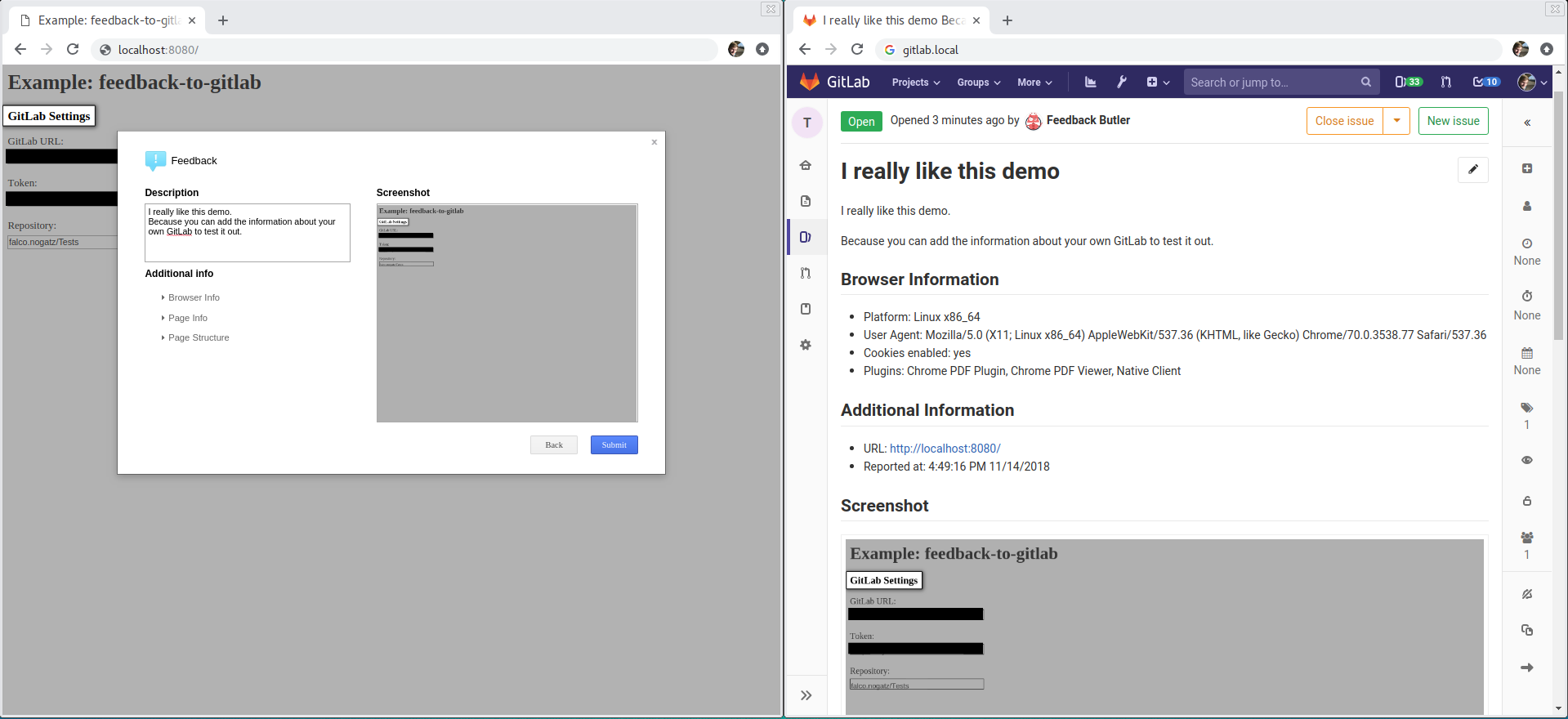Click the Open status badge
Viewport: 1568px width, 719px height.
[x=861, y=121]
